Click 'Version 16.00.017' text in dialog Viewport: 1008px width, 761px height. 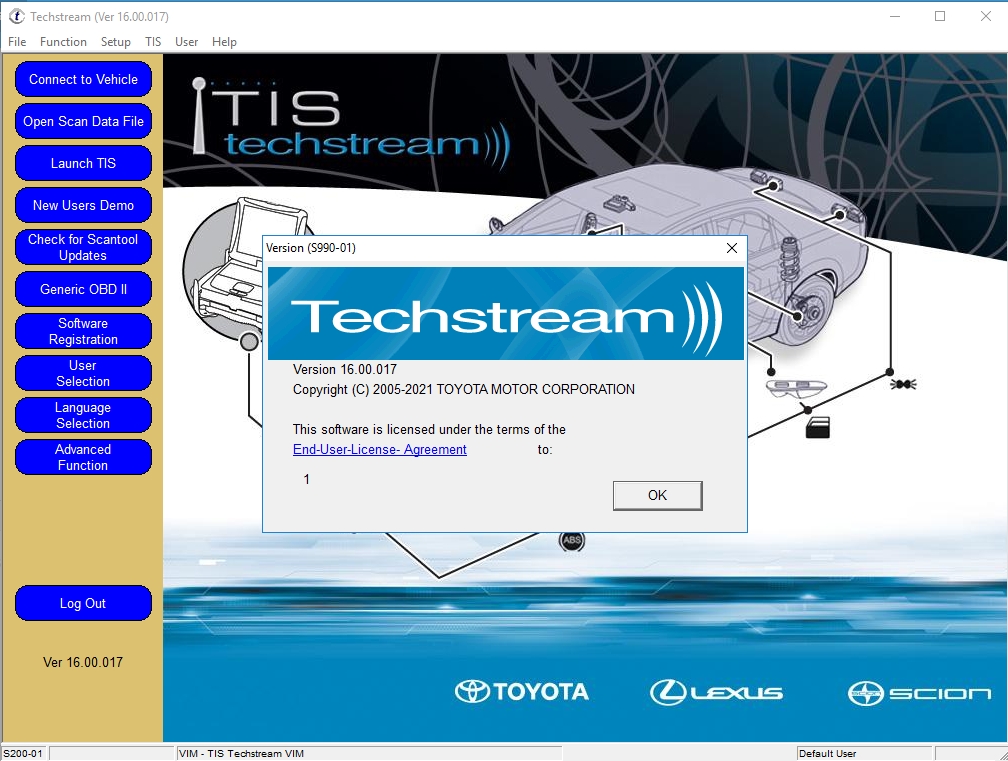tap(345, 370)
